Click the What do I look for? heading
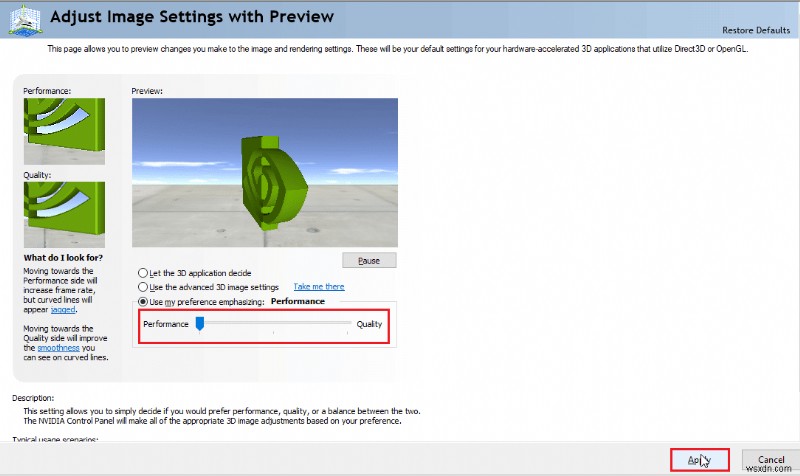Screen dimensions: 800x476 click(63, 258)
